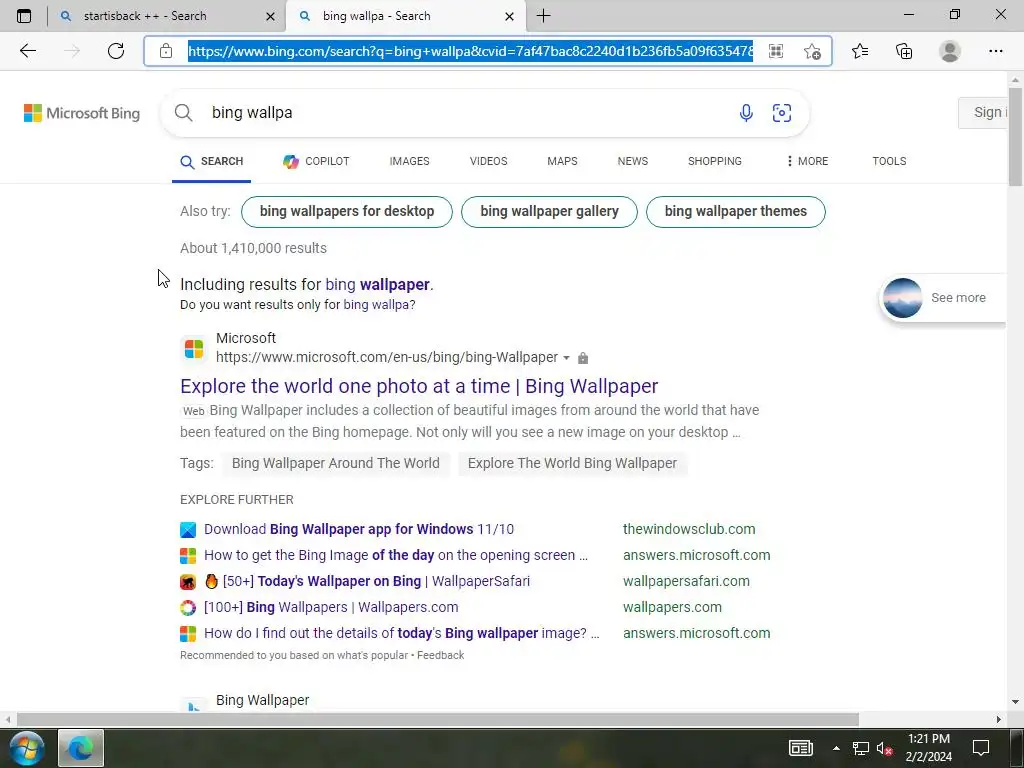Open the Favorites list icon

(860, 51)
